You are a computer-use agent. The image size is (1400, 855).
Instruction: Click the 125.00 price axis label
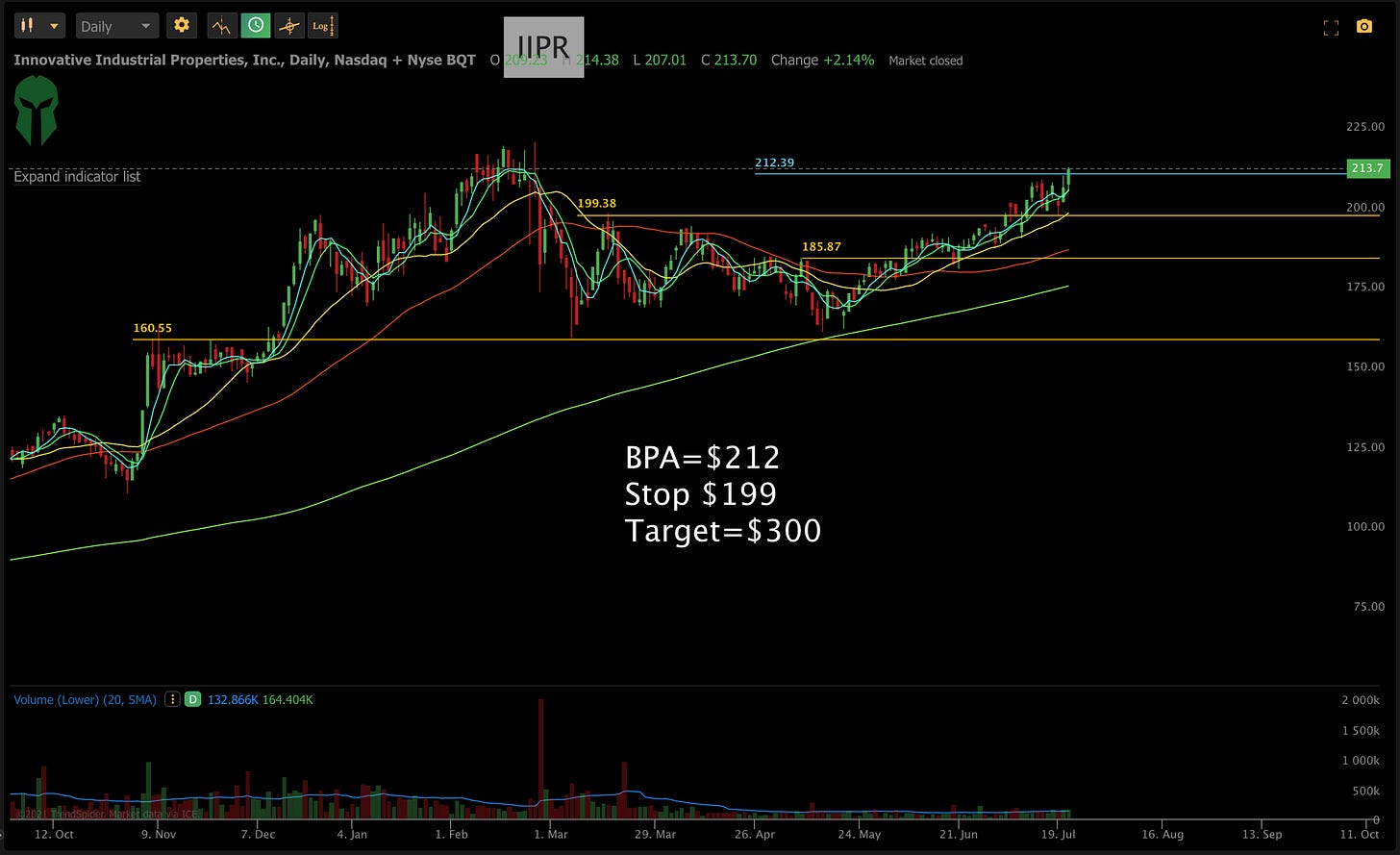pos(1366,446)
